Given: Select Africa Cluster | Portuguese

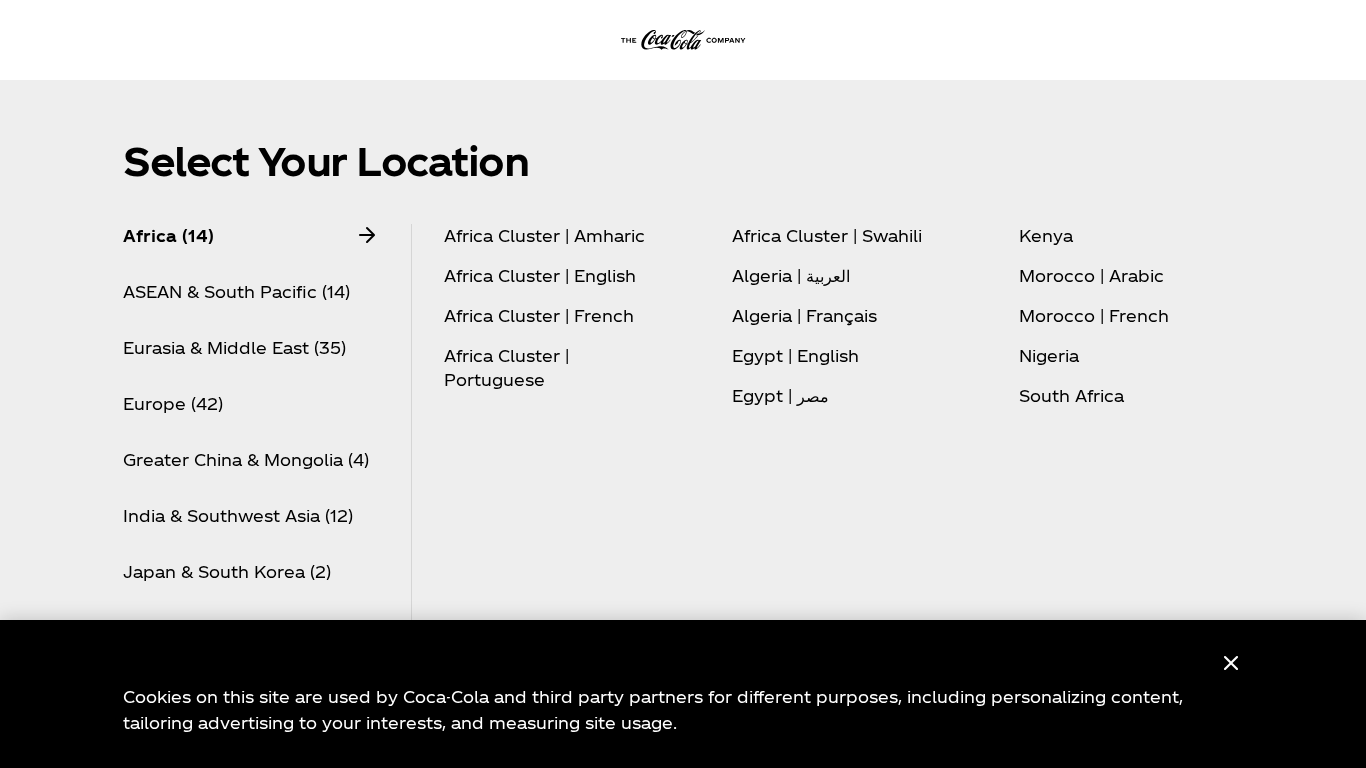Looking at the screenshot, I should click(506, 369).
